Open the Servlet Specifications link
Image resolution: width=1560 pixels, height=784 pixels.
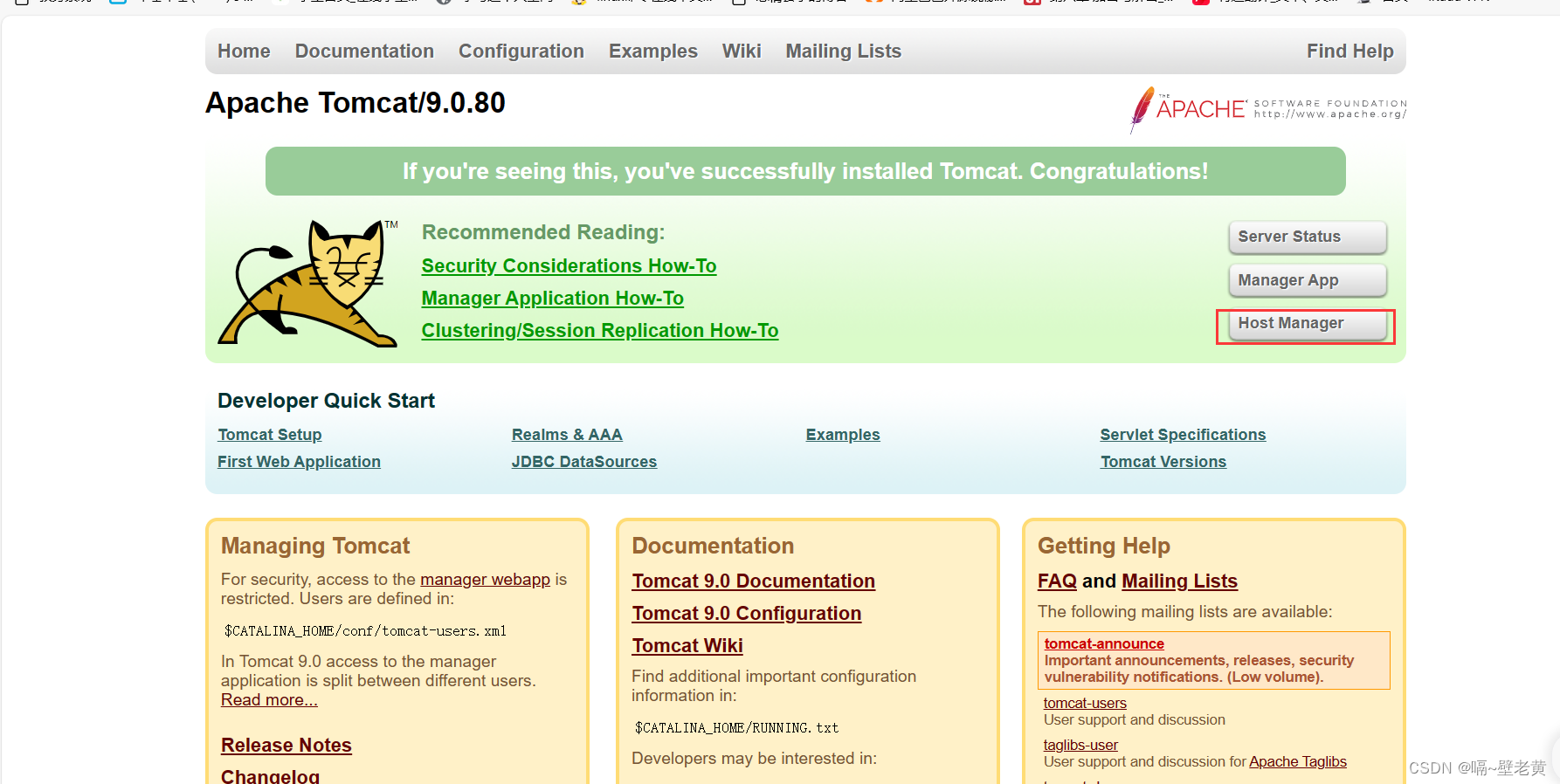(1183, 435)
